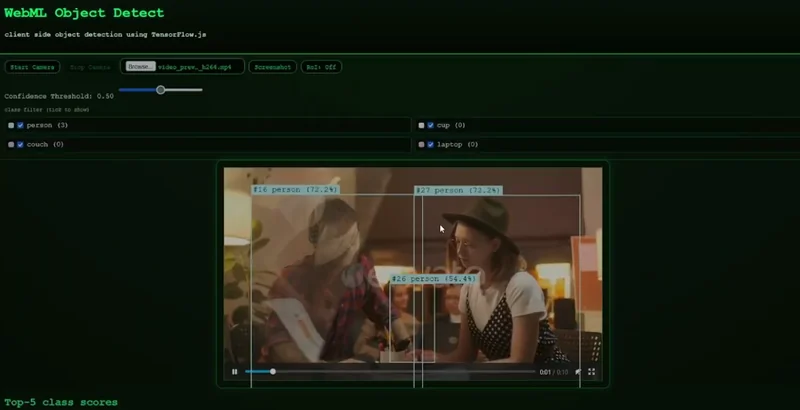Click the laptop class color swatch
This screenshot has height=410, width=800.
pos(421,145)
